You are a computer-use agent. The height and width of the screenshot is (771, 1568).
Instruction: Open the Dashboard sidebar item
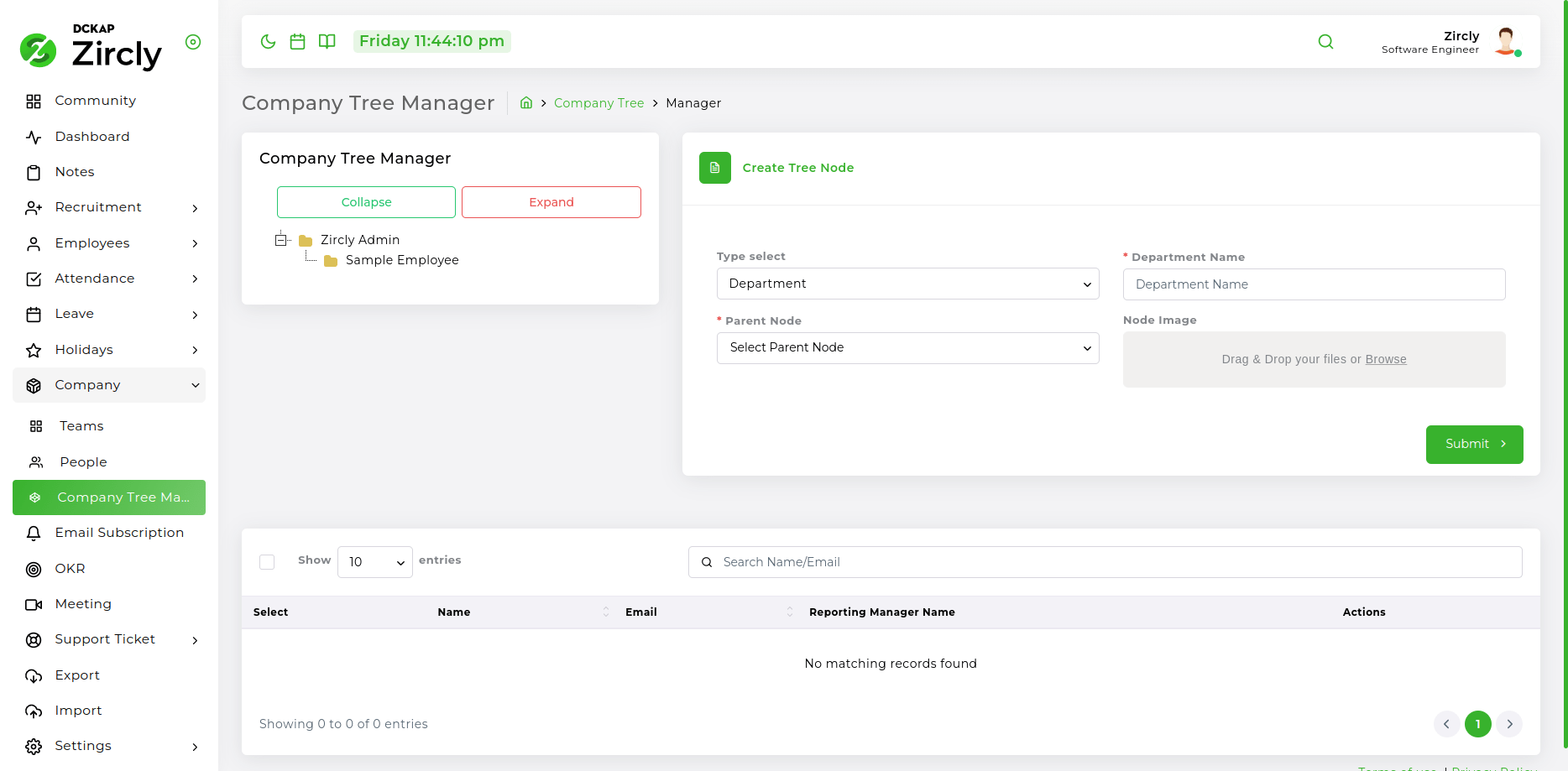click(92, 137)
